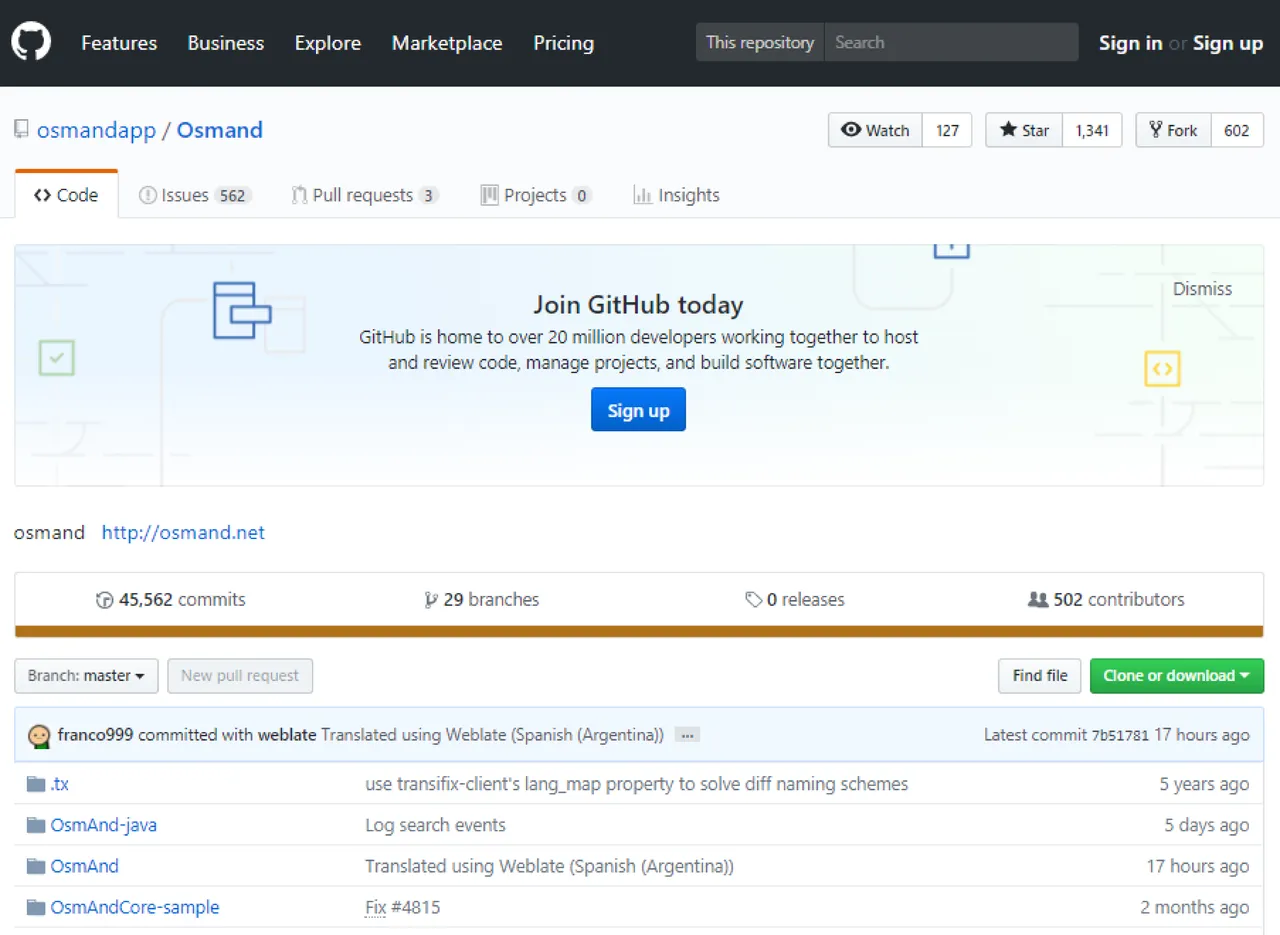The width and height of the screenshot is (1280, 935).
Task: Open the OsmAnd-java folder icon
Action: coord(36,825)
